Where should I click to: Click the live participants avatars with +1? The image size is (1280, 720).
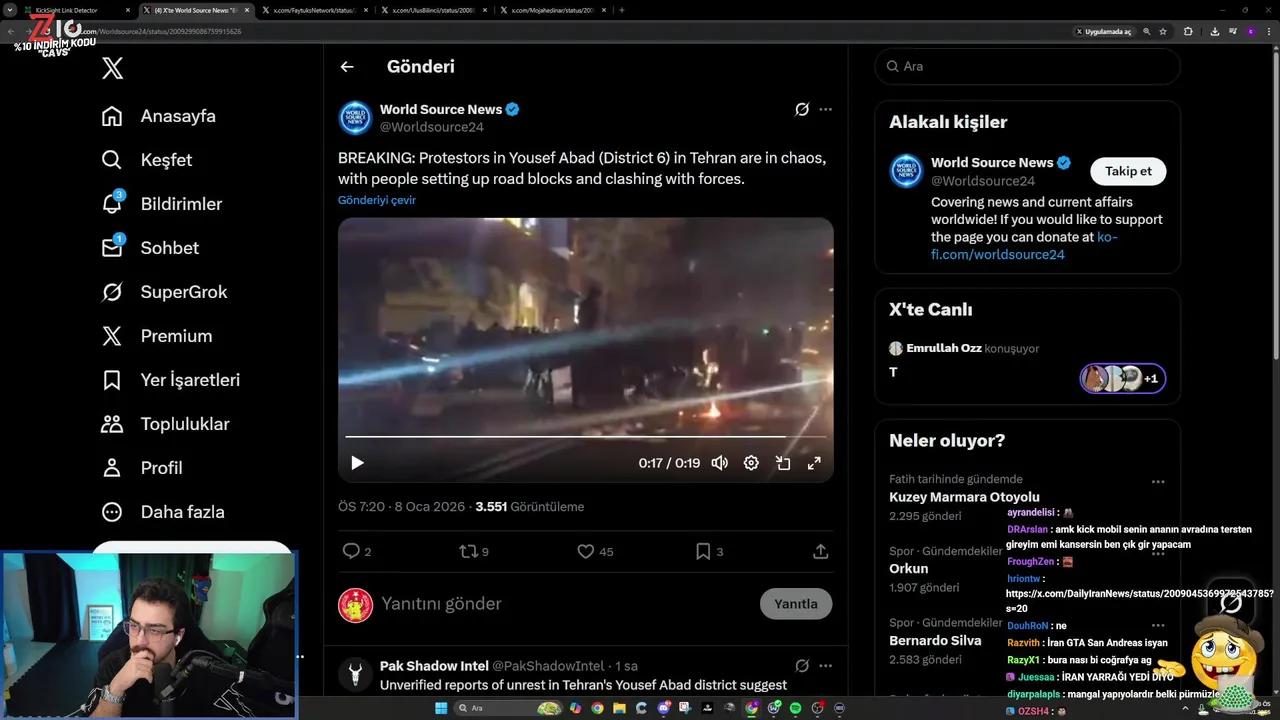[1122, 379]
